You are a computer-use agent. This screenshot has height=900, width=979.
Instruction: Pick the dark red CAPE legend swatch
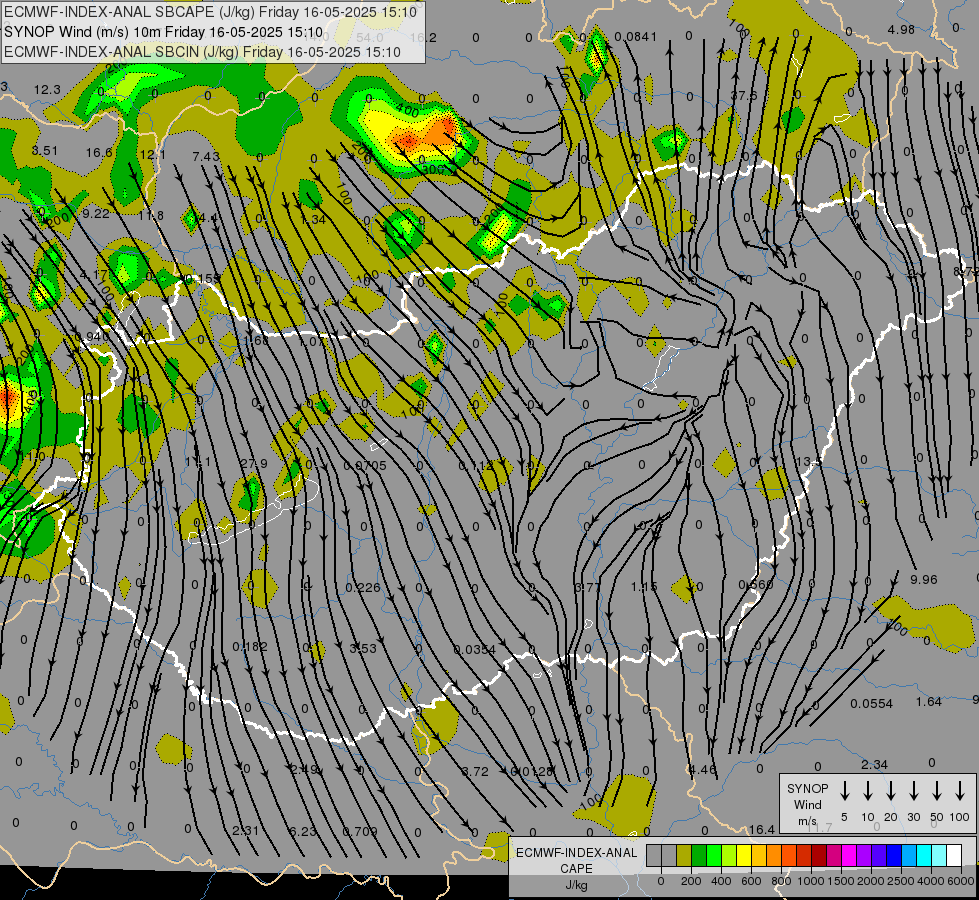point(819,855)
